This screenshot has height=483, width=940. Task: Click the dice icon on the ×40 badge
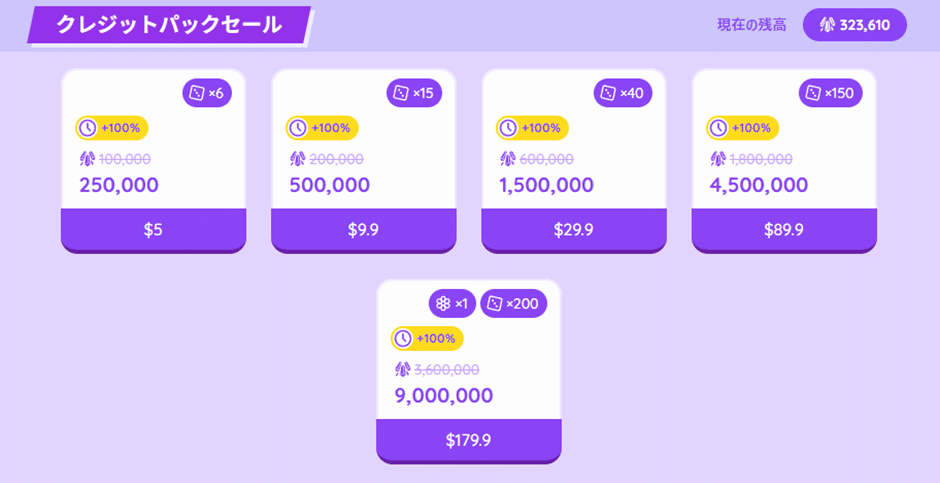pos(608,93)
